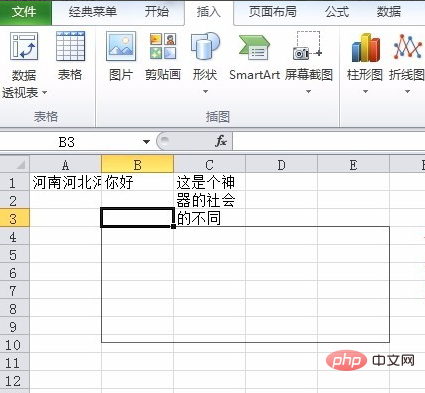Screen dimensions: 425x393
Task: Click the shapes 形状 icon
Action: [x=205, y=47]
